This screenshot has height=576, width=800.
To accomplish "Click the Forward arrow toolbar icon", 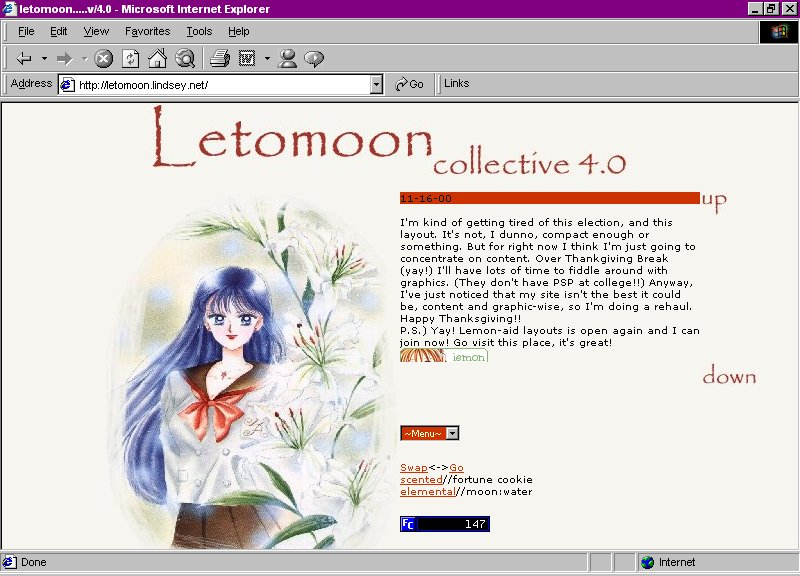I will 65,59.
